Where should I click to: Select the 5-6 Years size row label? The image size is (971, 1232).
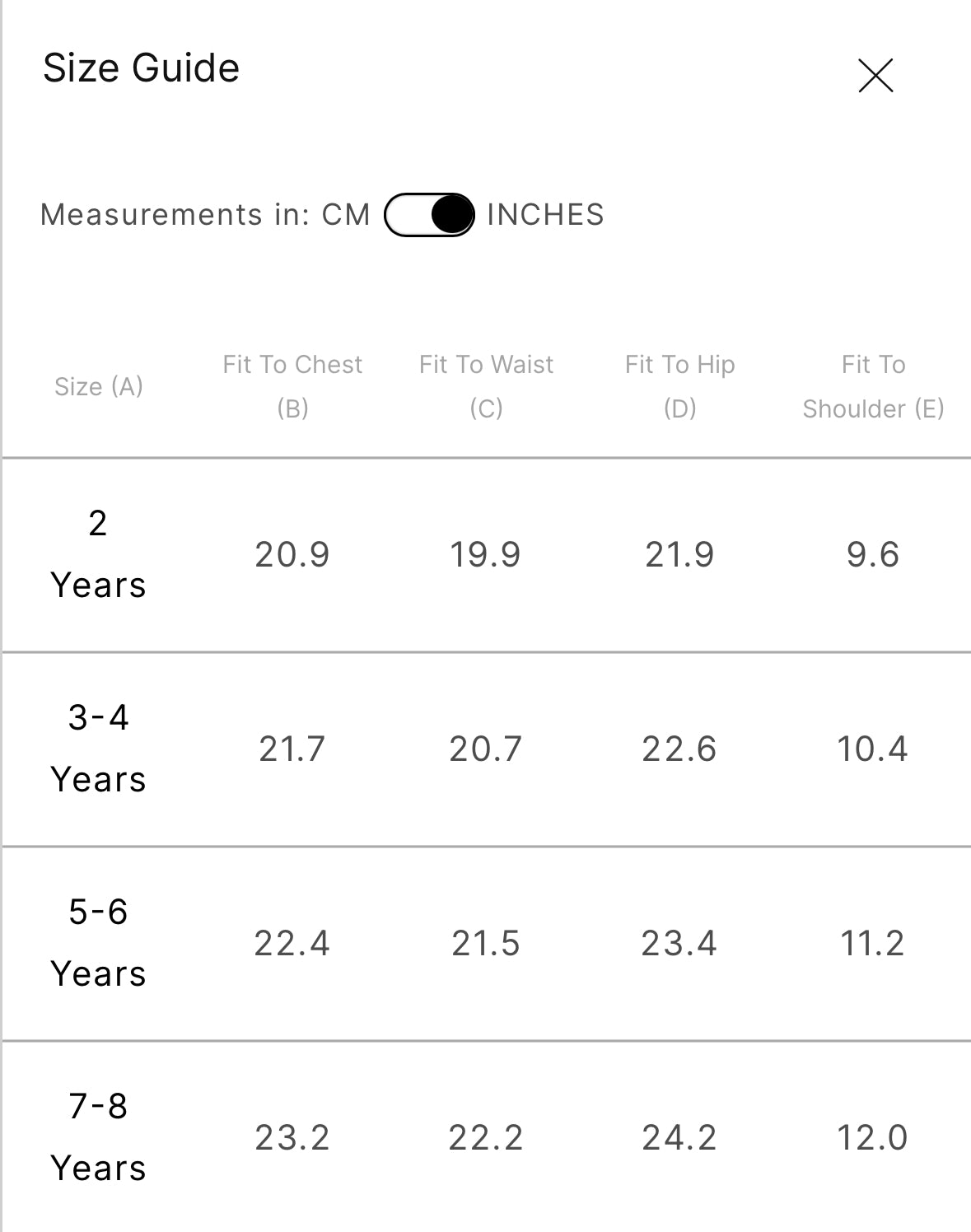(98, 943)
